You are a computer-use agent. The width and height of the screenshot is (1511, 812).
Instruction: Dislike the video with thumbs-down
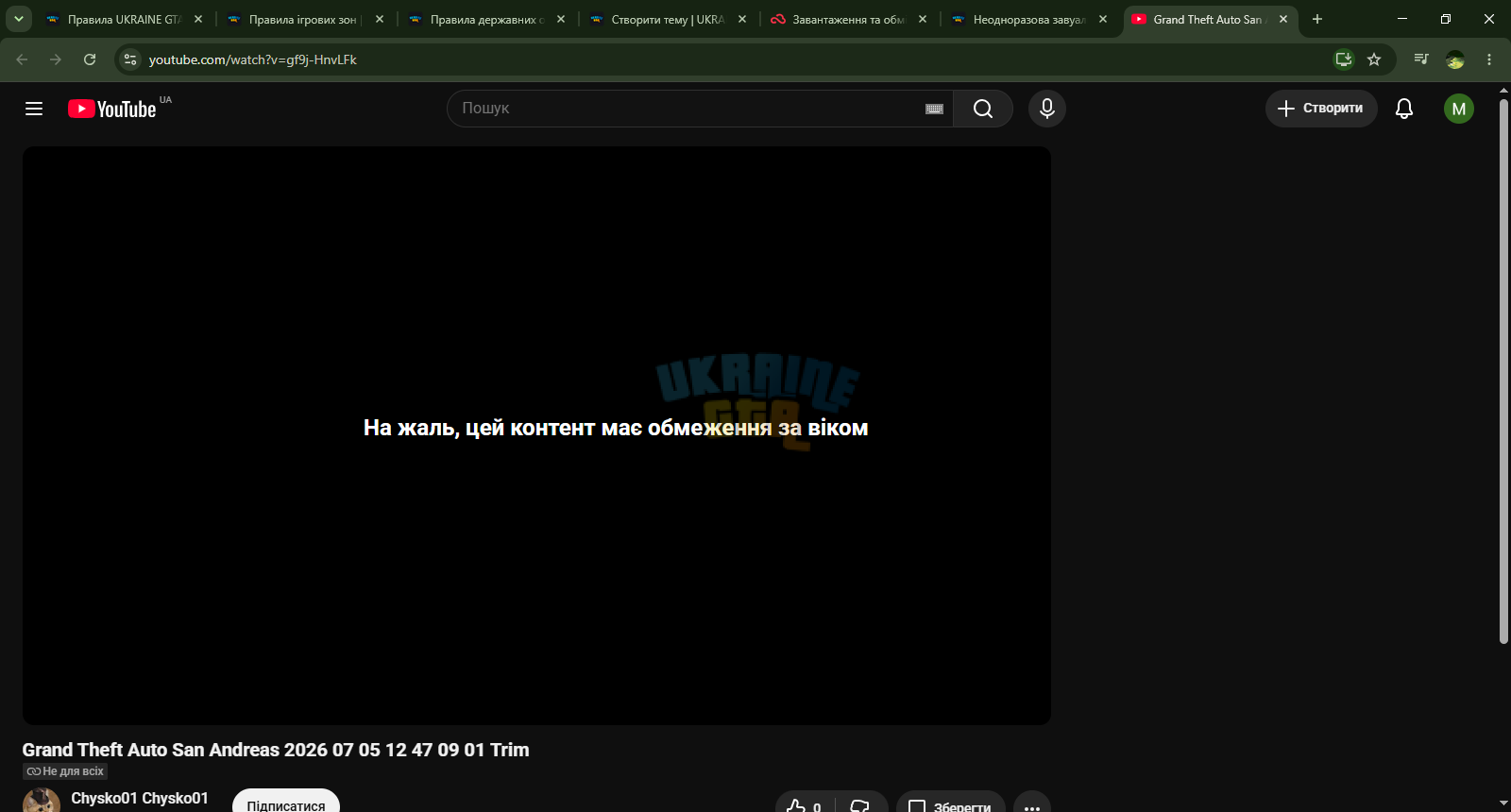860,805
